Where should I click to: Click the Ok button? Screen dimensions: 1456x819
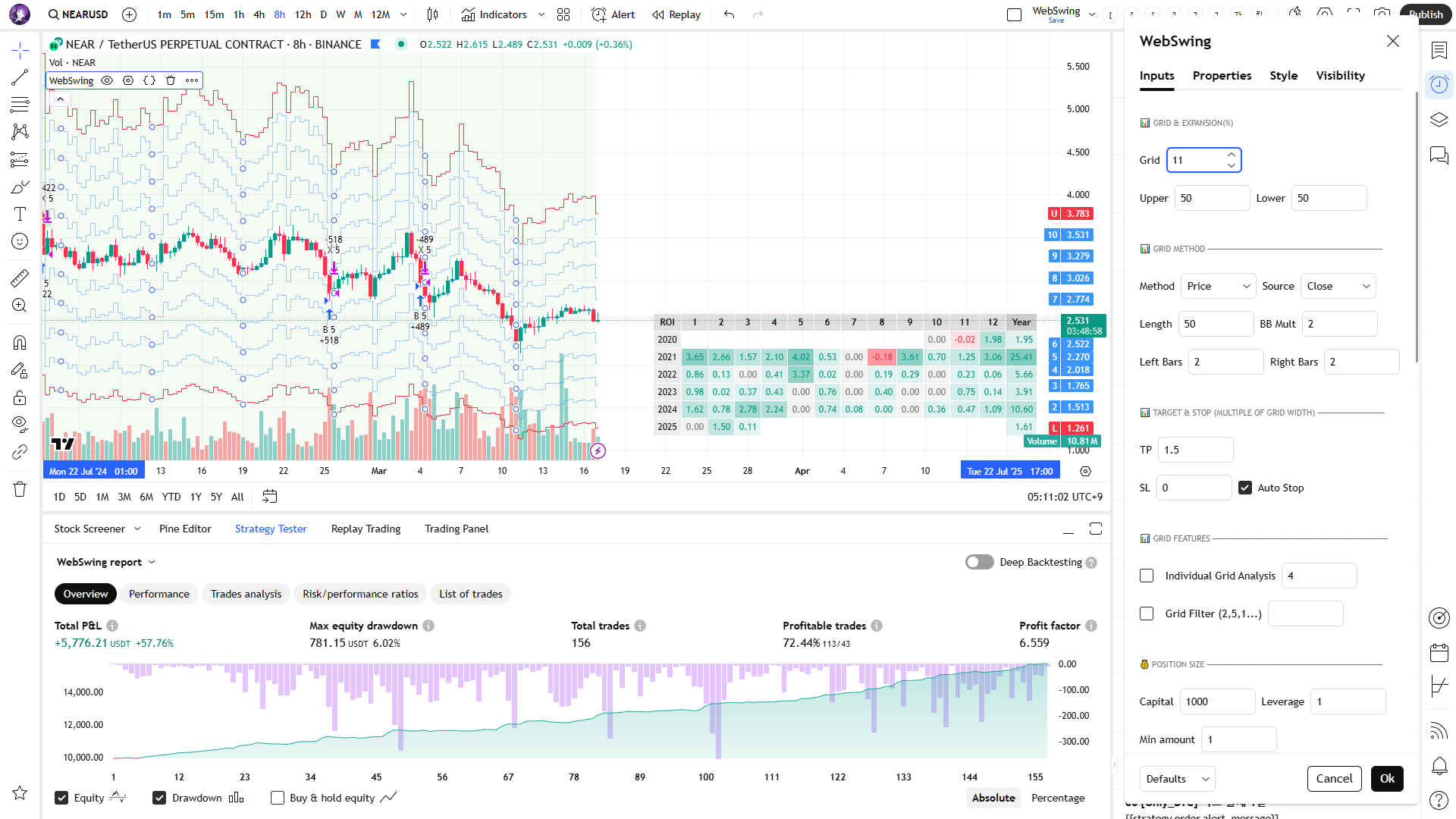1387,779
